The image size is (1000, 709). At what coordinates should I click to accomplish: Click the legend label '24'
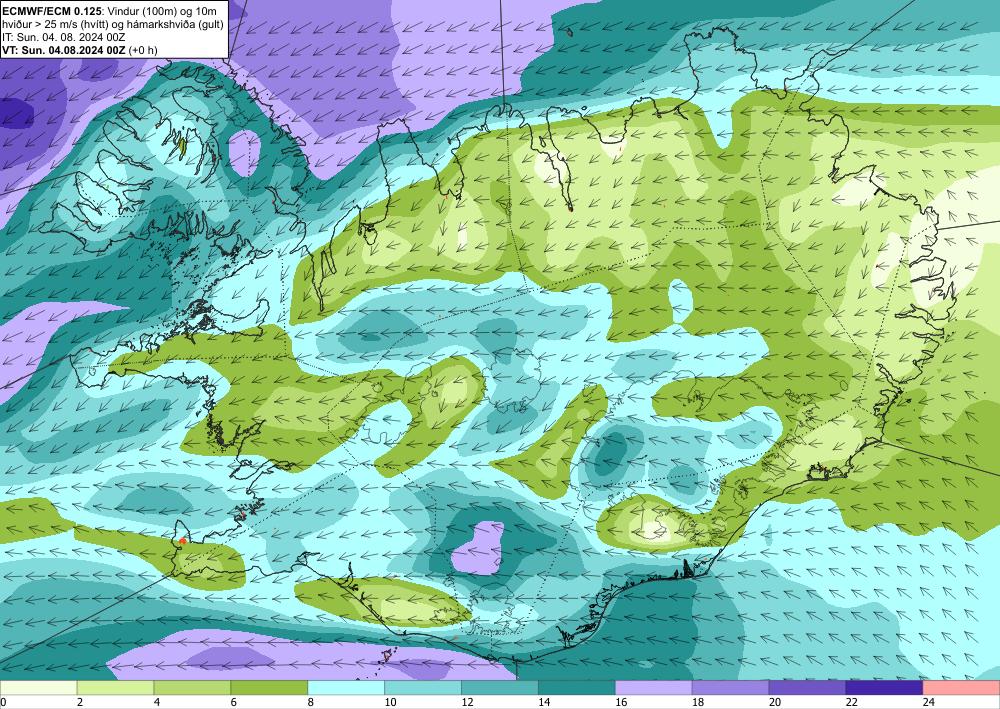[x=929, y=702]
